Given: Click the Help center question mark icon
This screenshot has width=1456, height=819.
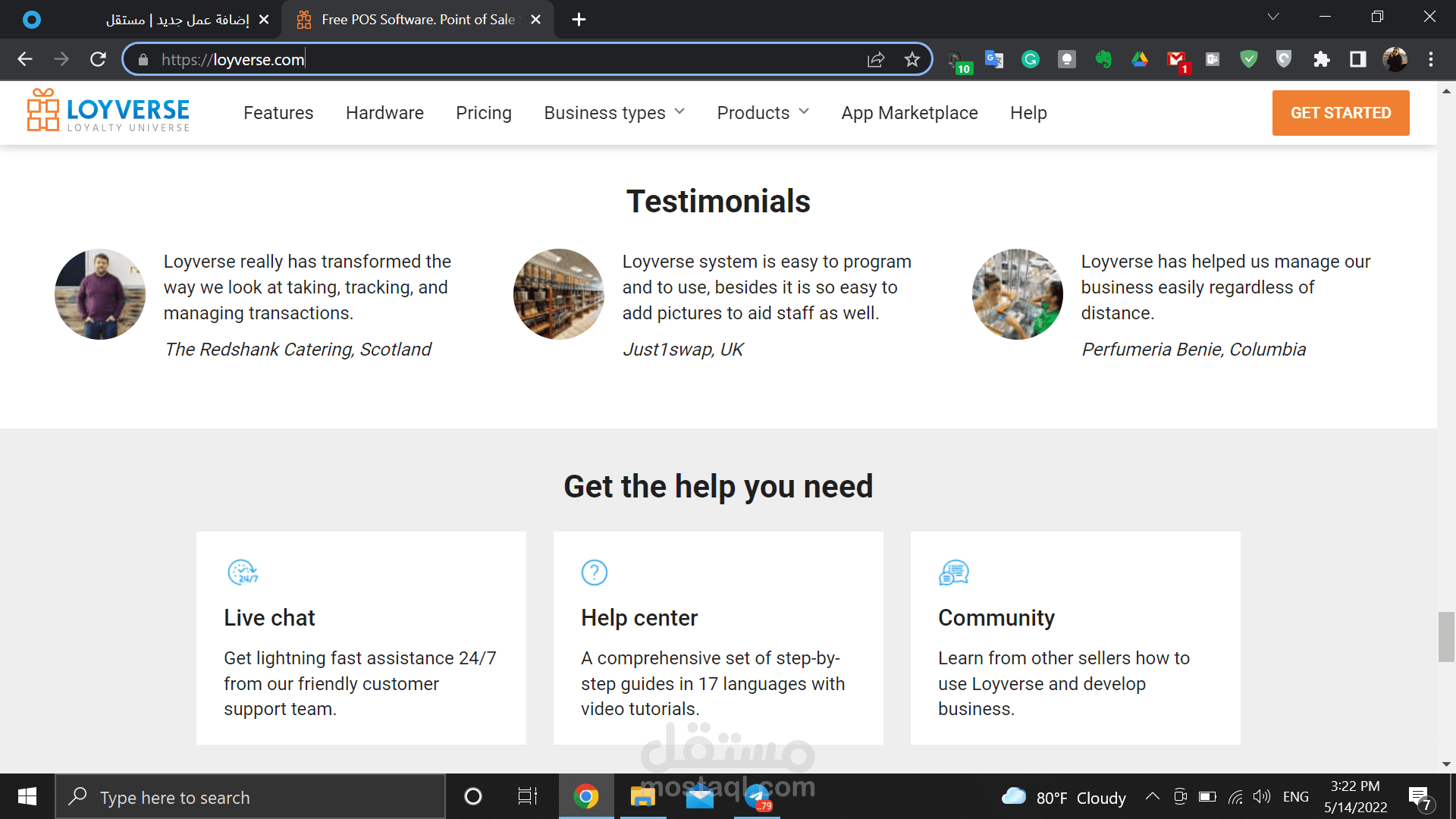Looking at the screenshot, I should click(x=594, y=573).
